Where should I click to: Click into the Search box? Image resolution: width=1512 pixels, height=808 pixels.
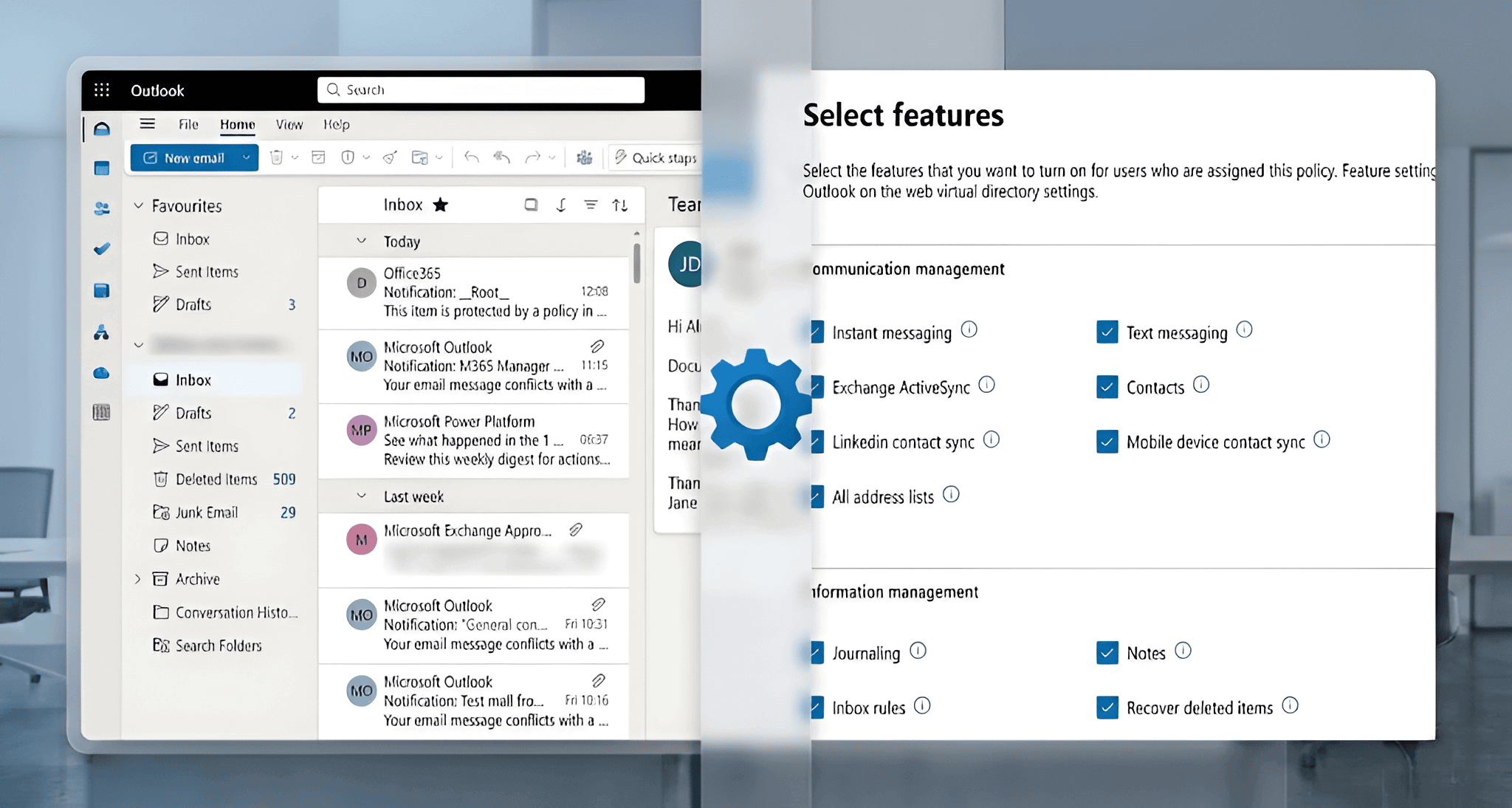(x=481, y=90)
